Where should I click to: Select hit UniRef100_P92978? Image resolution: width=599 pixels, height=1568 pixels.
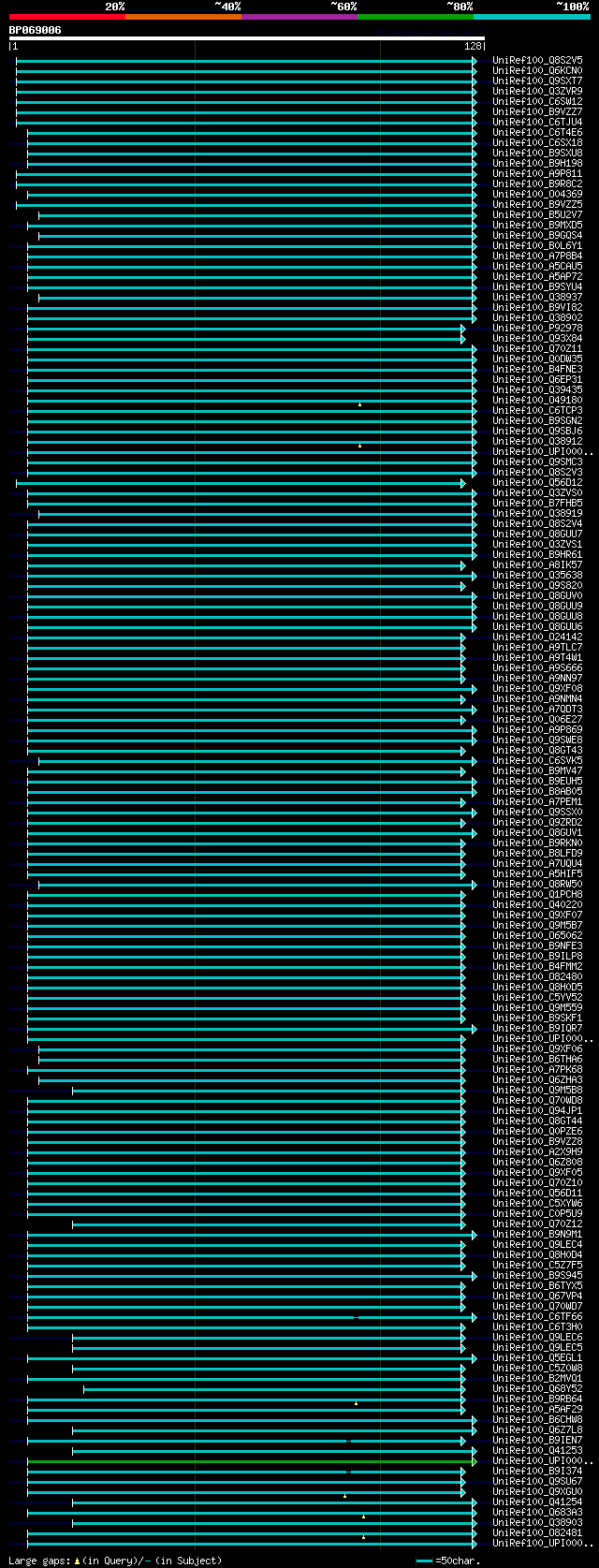[x=537, y=328]
